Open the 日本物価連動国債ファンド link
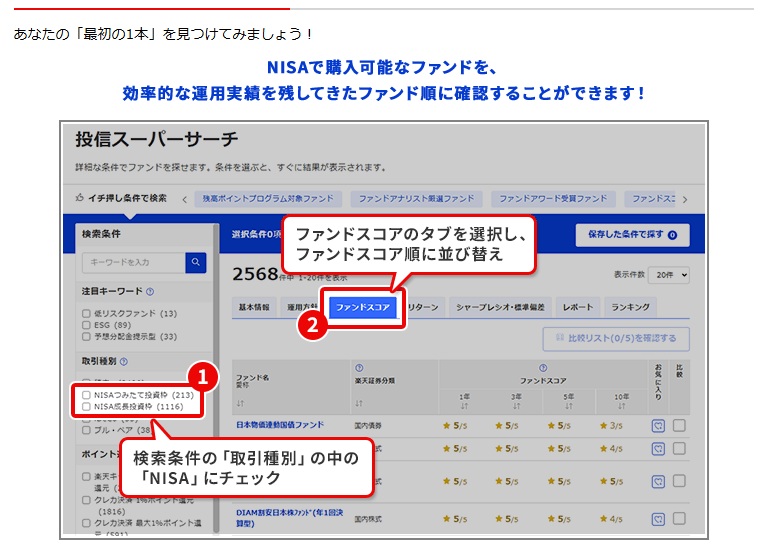This screenshot has width=765, height=545. point(280,424)
